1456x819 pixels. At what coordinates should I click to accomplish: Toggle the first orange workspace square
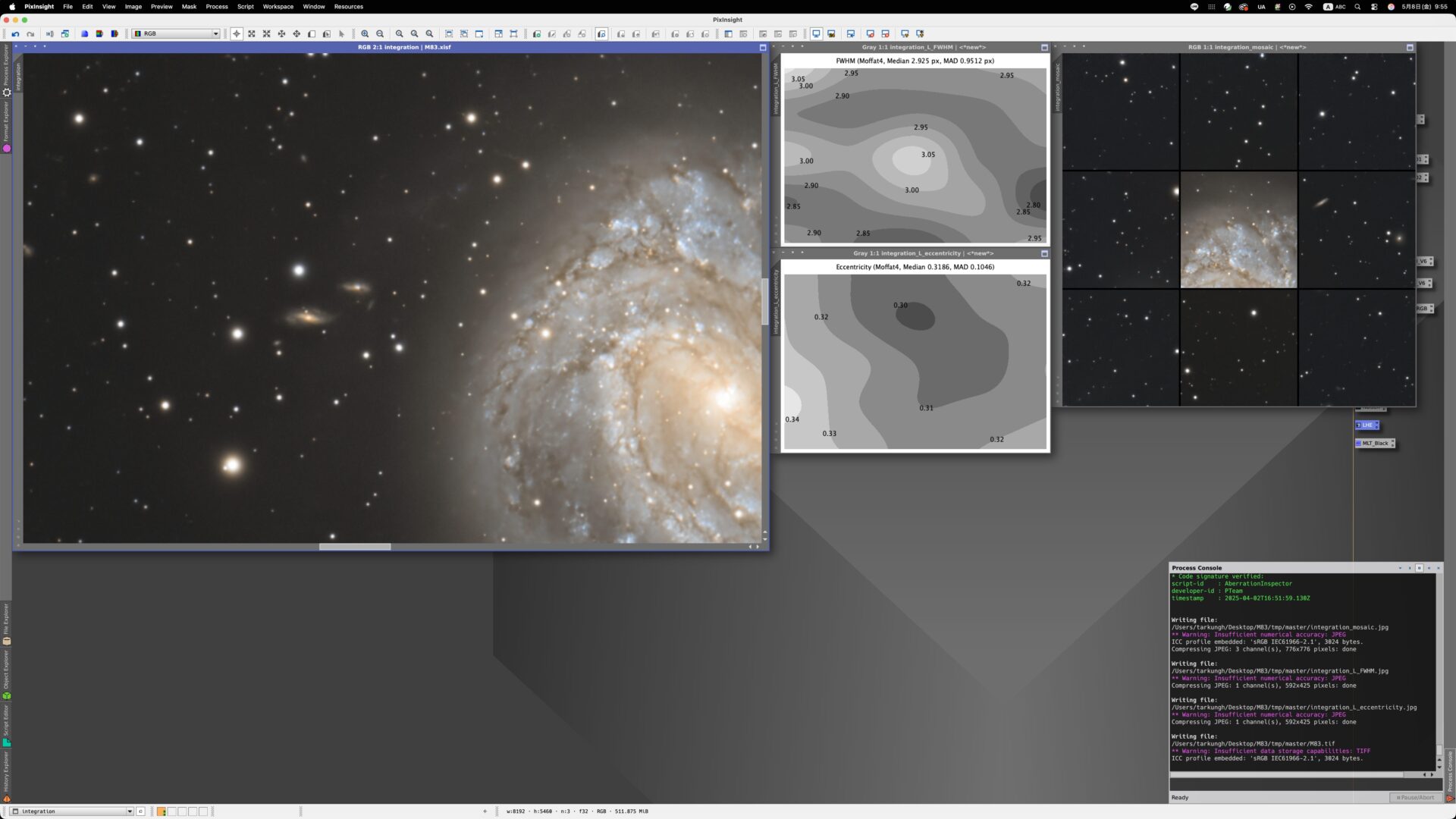[x=161, y=811]
